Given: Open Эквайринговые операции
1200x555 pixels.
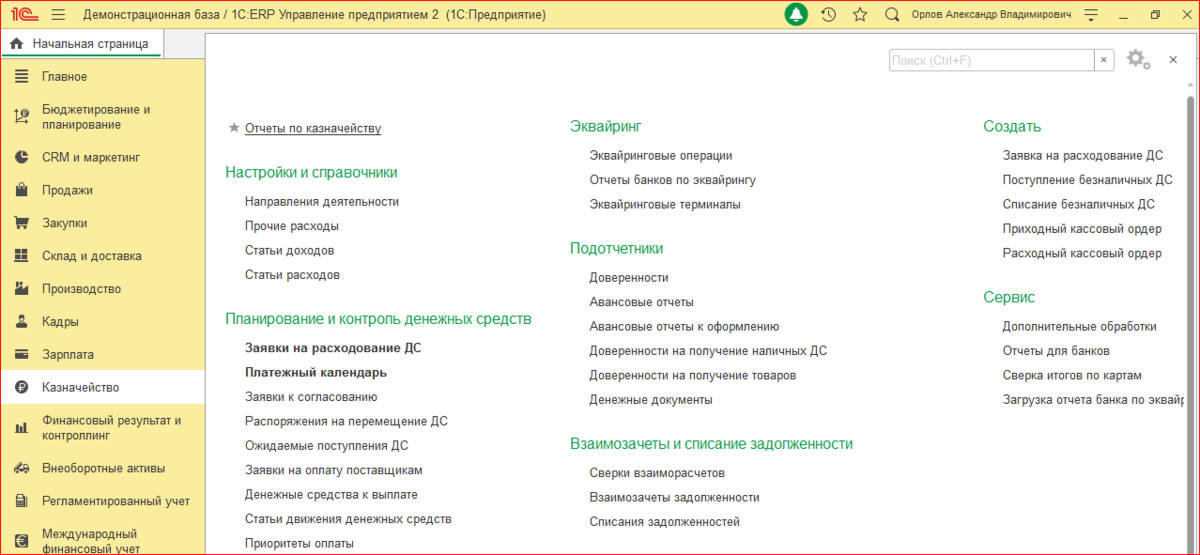Looking at the screenshot, I should (661, 155).
